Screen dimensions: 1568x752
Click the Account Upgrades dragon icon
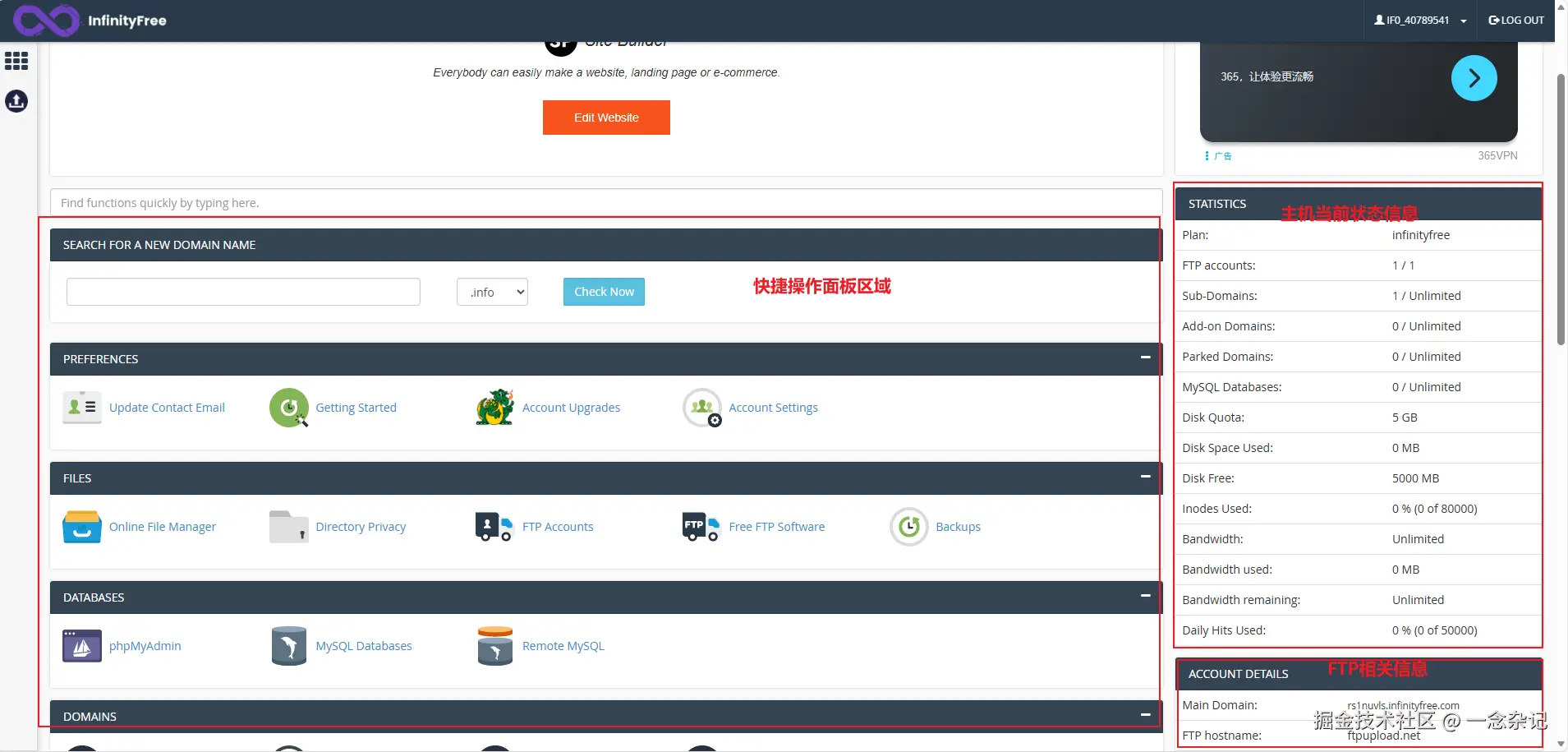coord(495,408)
